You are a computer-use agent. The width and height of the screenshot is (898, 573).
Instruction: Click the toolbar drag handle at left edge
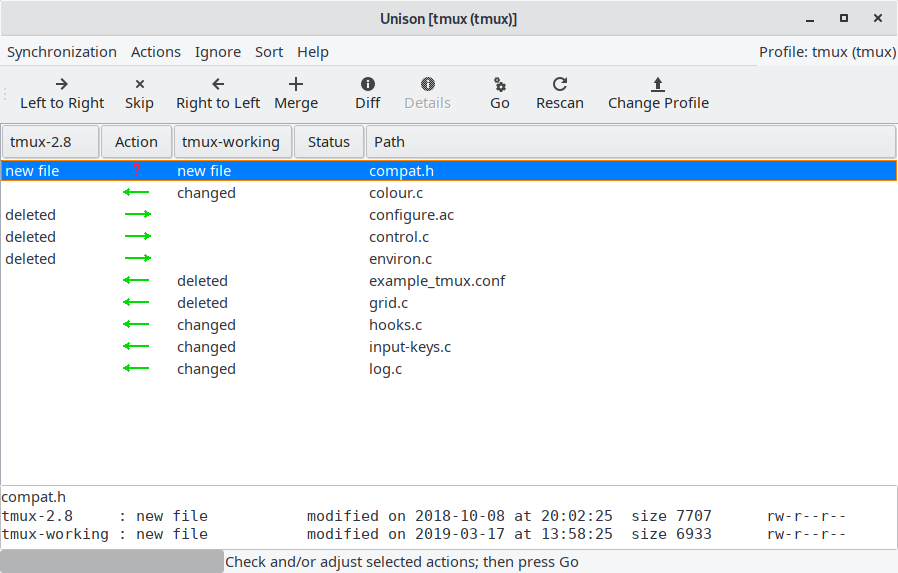click(5, 94)
